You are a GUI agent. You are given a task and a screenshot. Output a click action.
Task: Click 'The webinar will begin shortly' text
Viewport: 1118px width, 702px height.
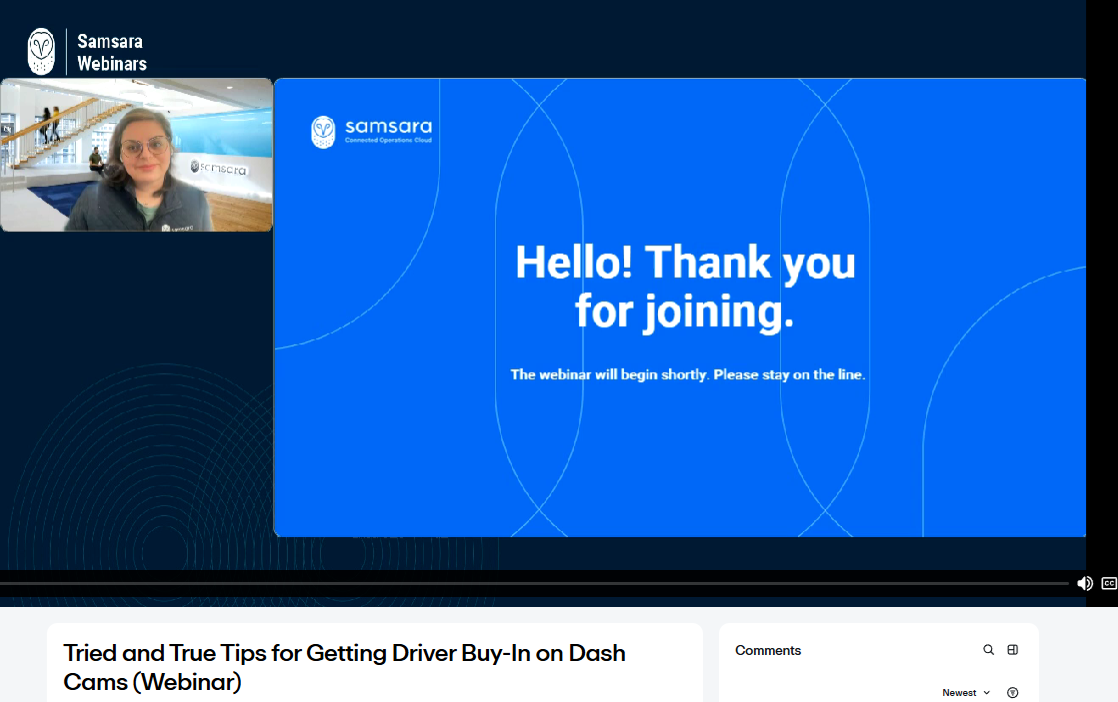point(687,375)
